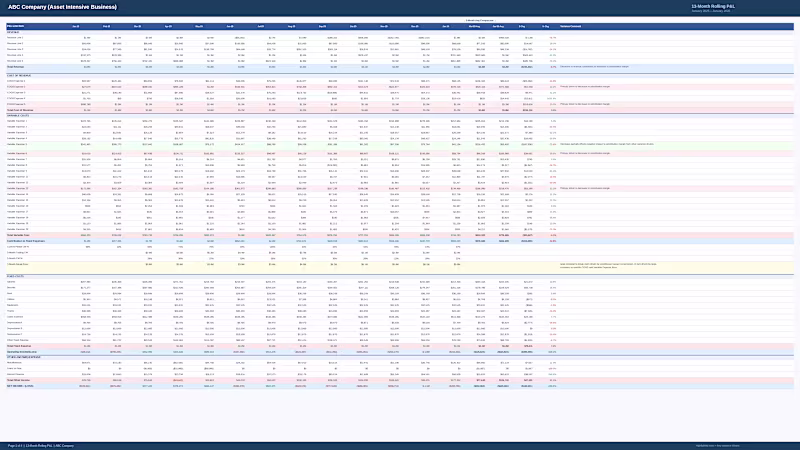The width and height of the screenshot is (800, 450).
Task: Select the 'FIXED COSTS' section header
Action: 14,277
